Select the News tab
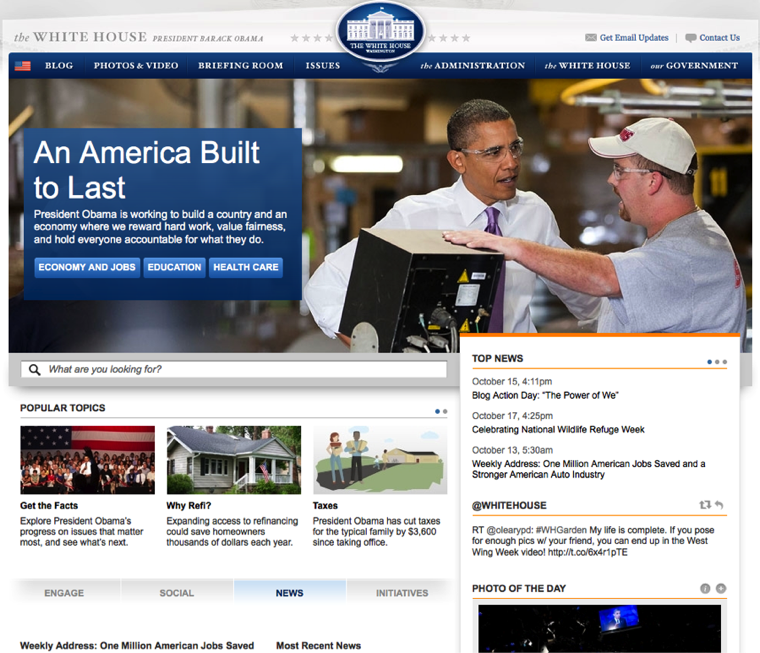 pos(290,593)
